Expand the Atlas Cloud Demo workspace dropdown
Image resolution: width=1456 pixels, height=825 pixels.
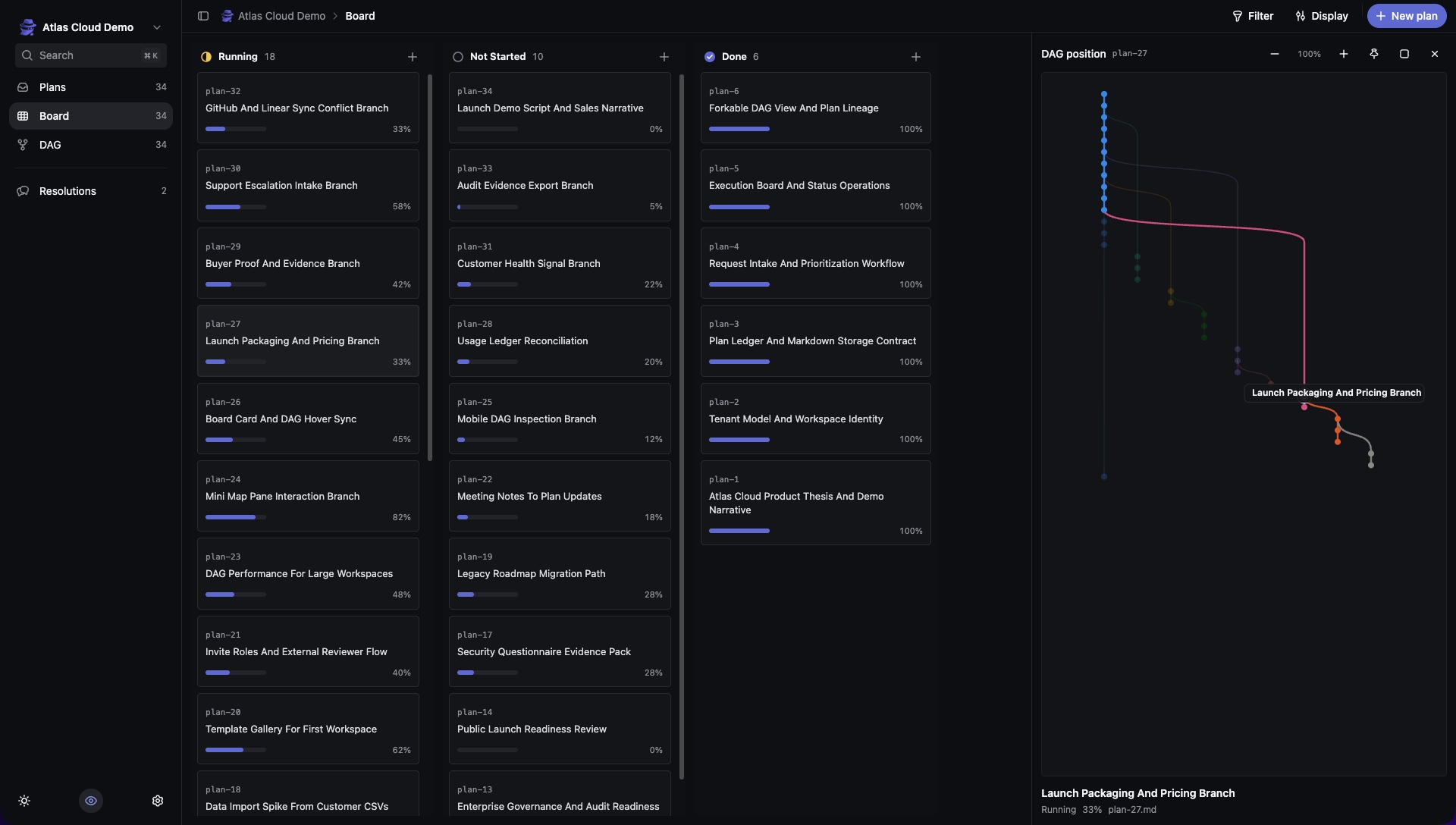[157, 27]
